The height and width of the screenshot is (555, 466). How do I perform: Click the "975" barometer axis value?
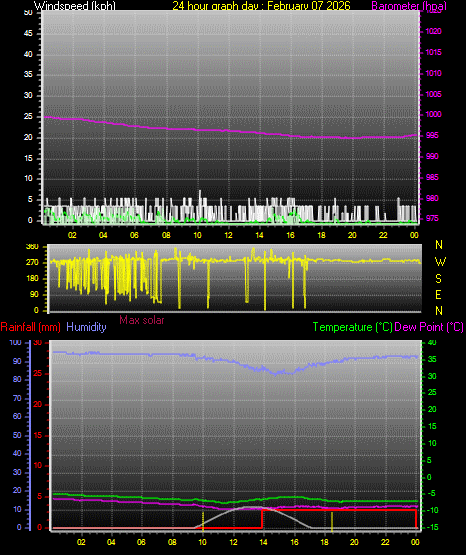(x=432, y=218)
